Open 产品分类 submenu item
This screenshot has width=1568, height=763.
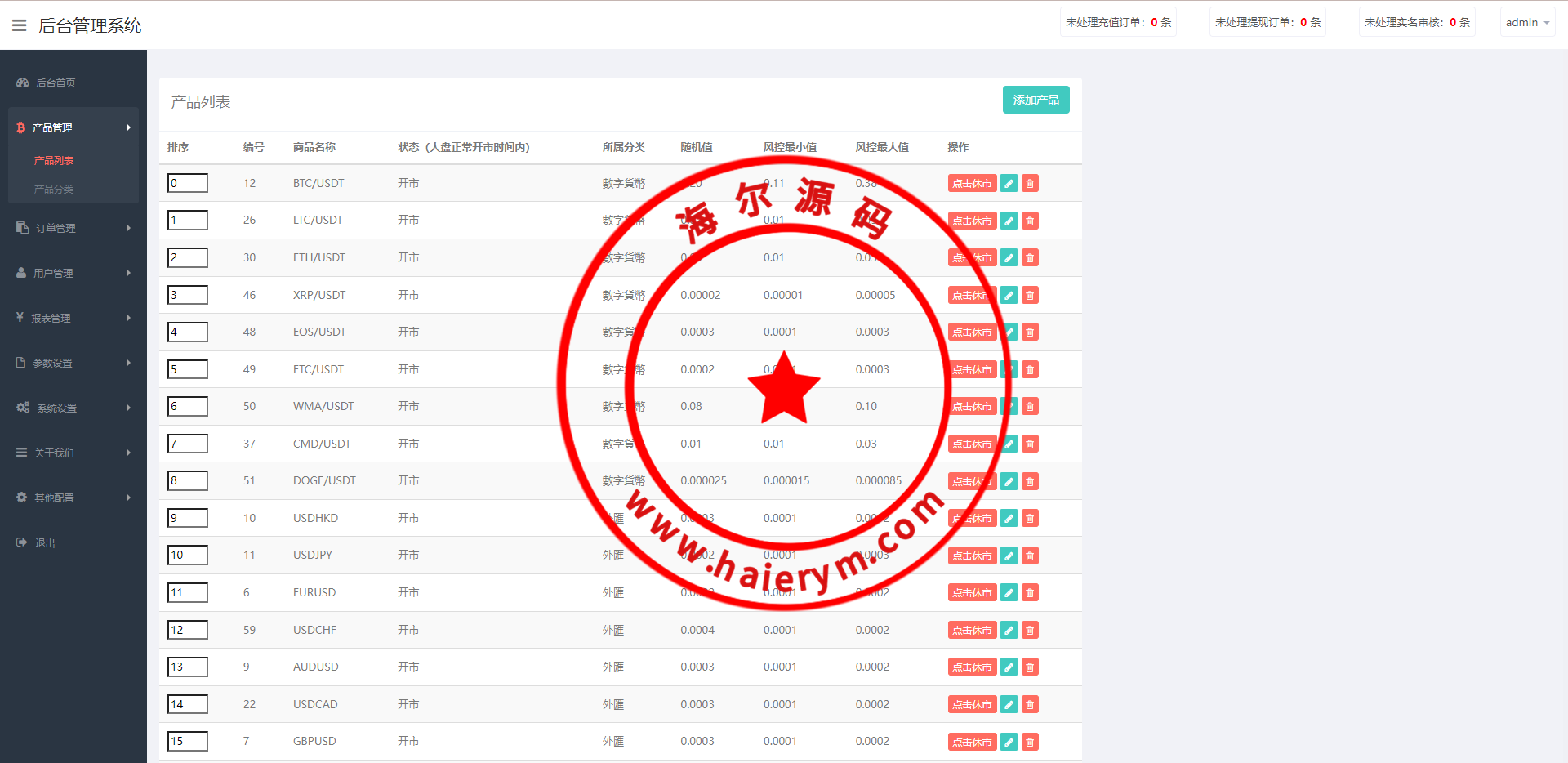54,189
